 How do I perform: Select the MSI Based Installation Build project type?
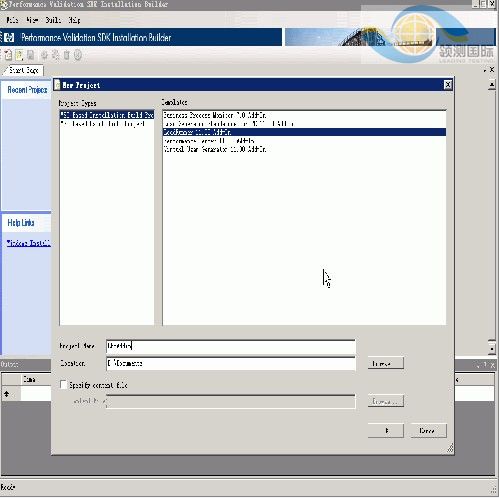pos(107,115)
